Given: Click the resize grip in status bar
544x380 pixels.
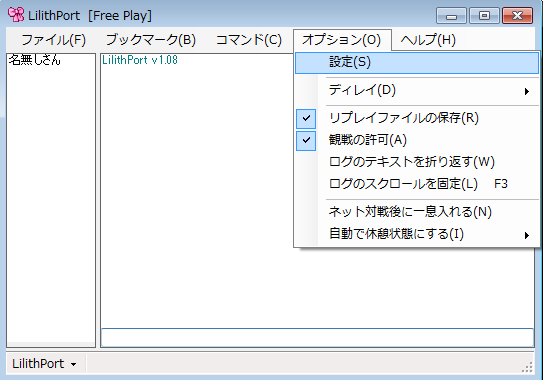Looking at the screenshot, I should coord(527,367).
